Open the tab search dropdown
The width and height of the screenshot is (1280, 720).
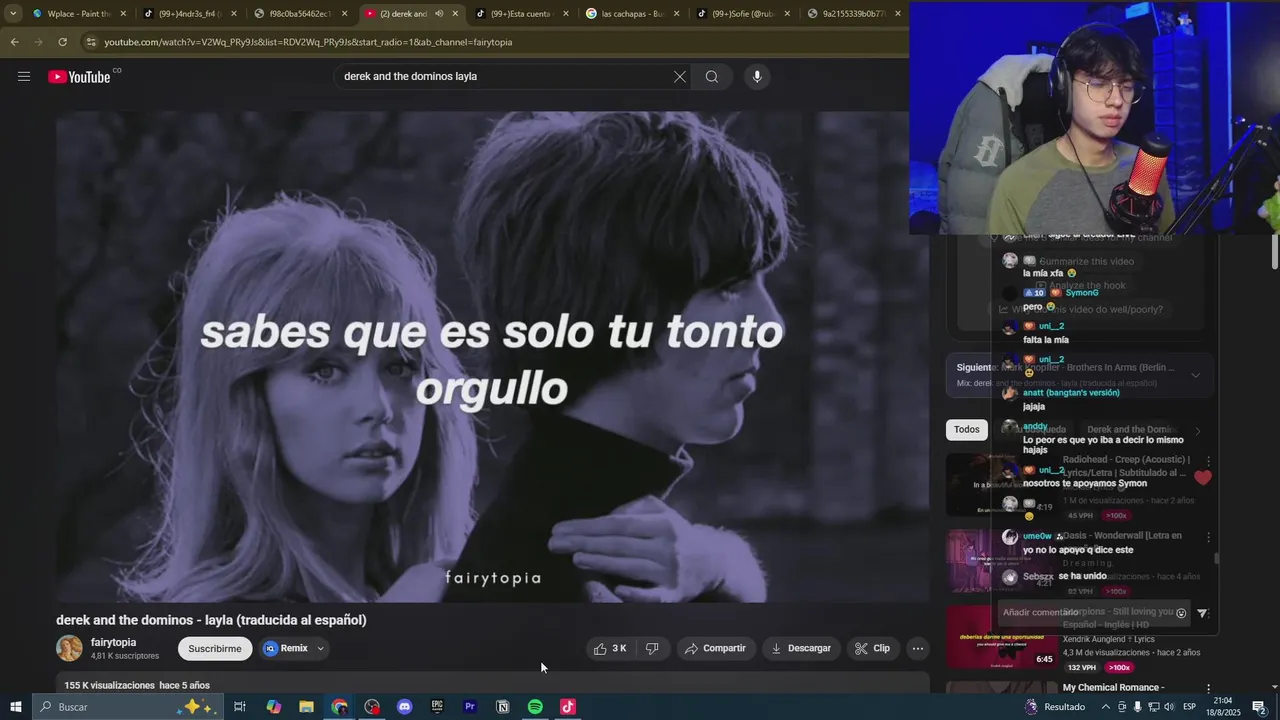[x=13, y=13]
